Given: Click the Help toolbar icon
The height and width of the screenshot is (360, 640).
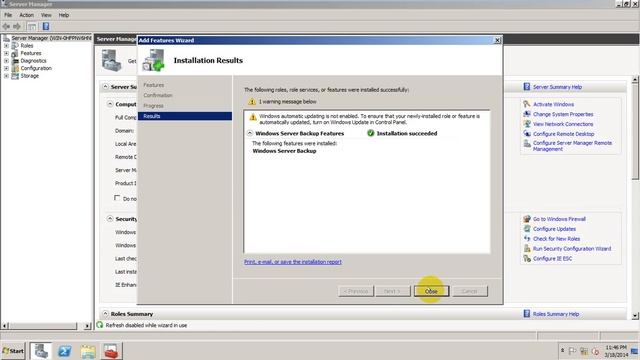Looking at the screenshot, I should click(46, 27).
